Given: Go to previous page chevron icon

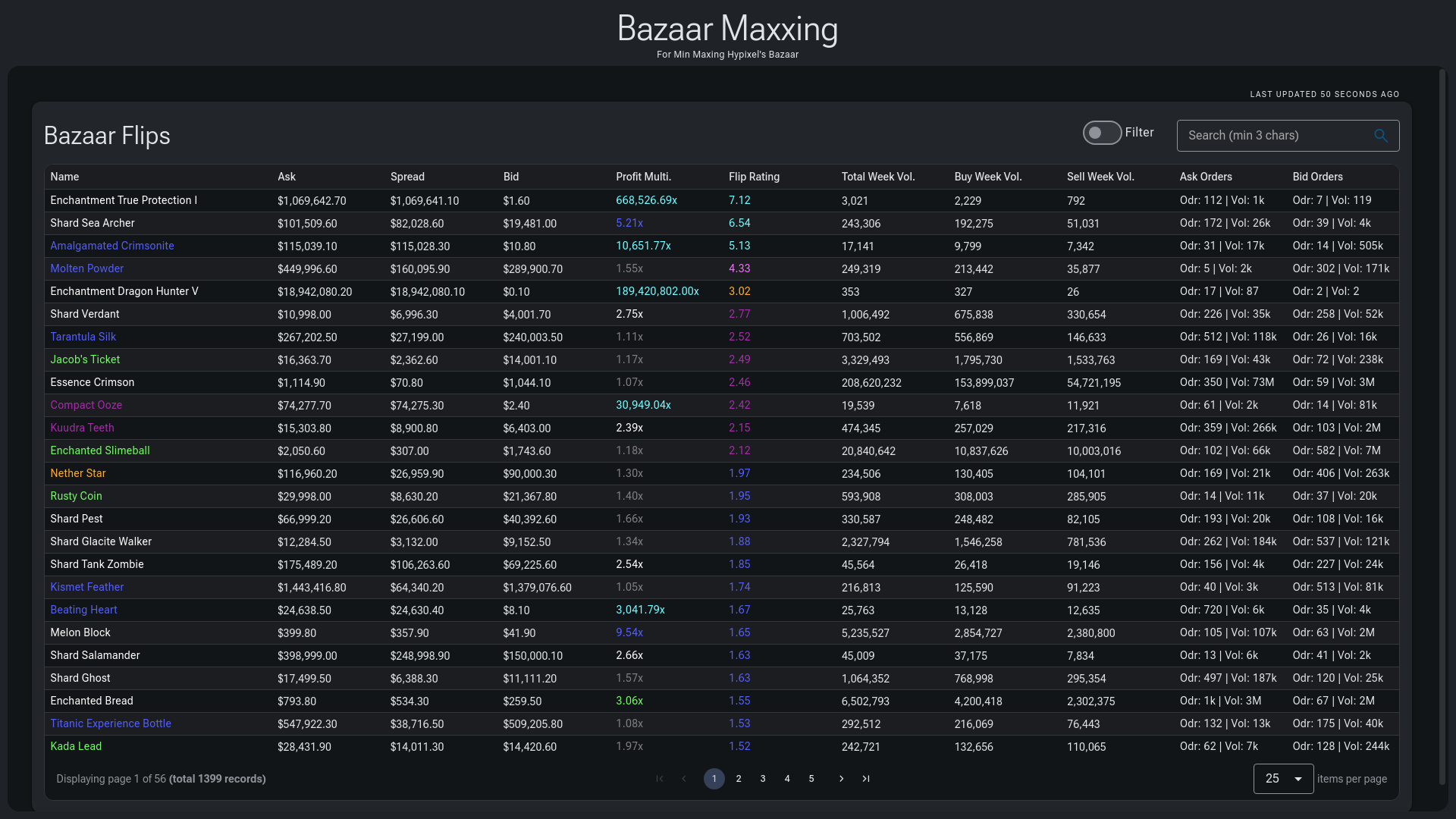Looking at the screenshot, I should pos(684,779).
